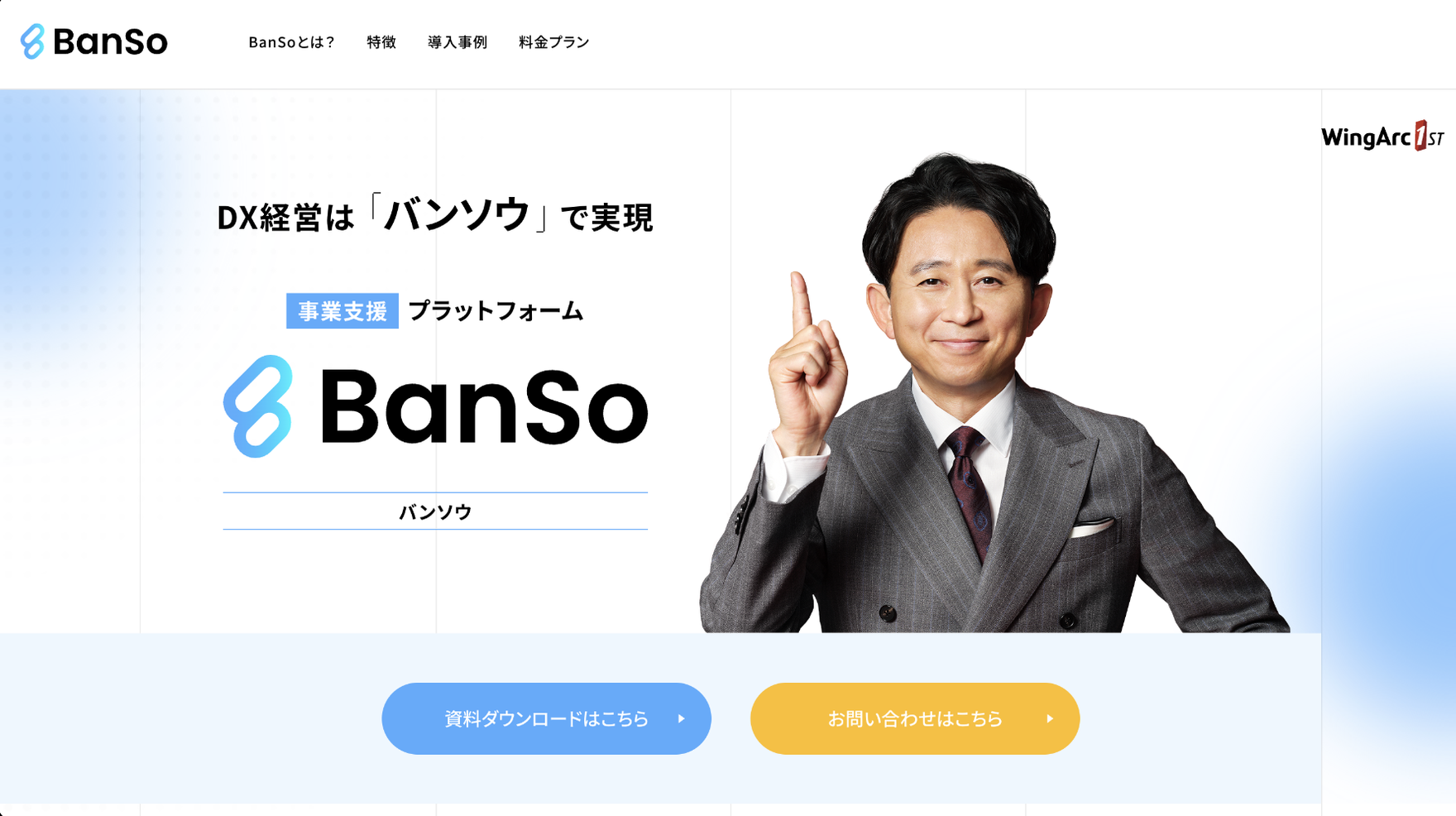
Task: Click the arrow on the blue download button
Action: [x=682, y=719]
